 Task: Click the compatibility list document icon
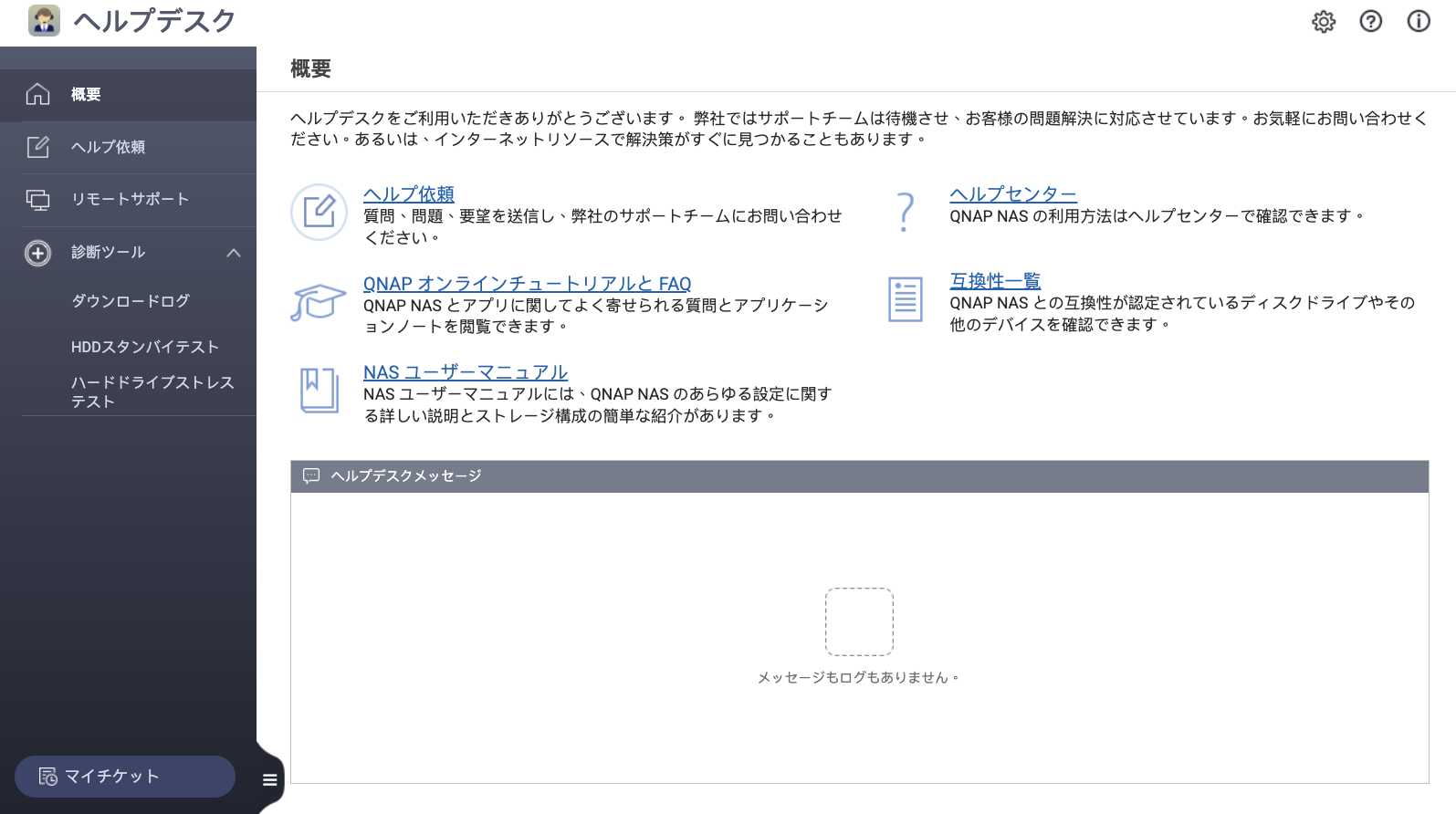point(905,299)
